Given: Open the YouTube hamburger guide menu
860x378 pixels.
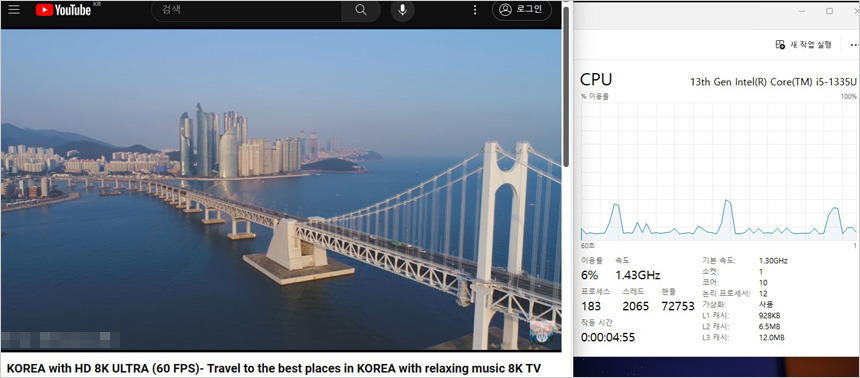Looking at the screenshot, I should click(x=14, y=10).
